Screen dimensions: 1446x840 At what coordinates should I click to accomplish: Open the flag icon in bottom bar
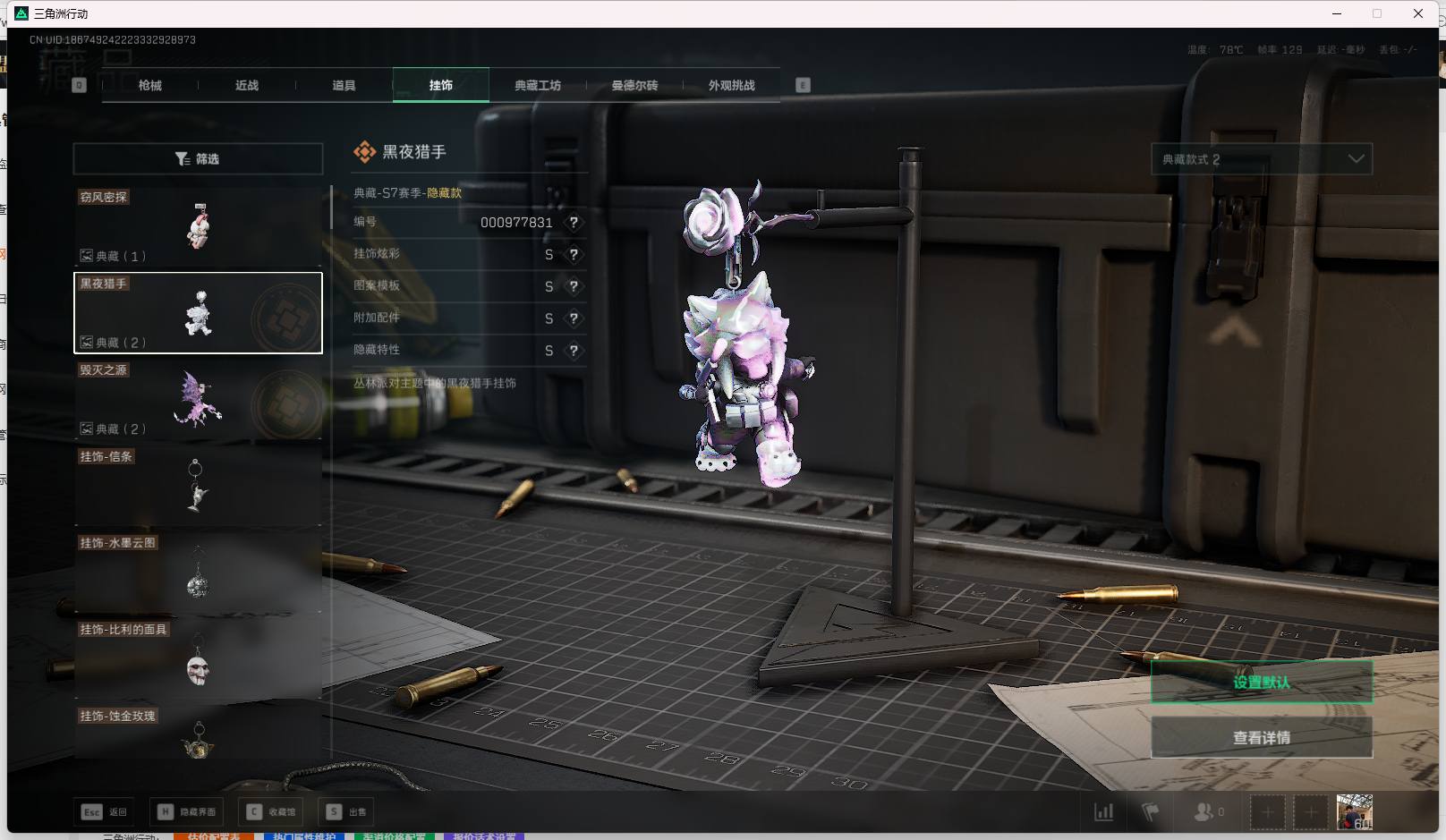click(1151, 811)
